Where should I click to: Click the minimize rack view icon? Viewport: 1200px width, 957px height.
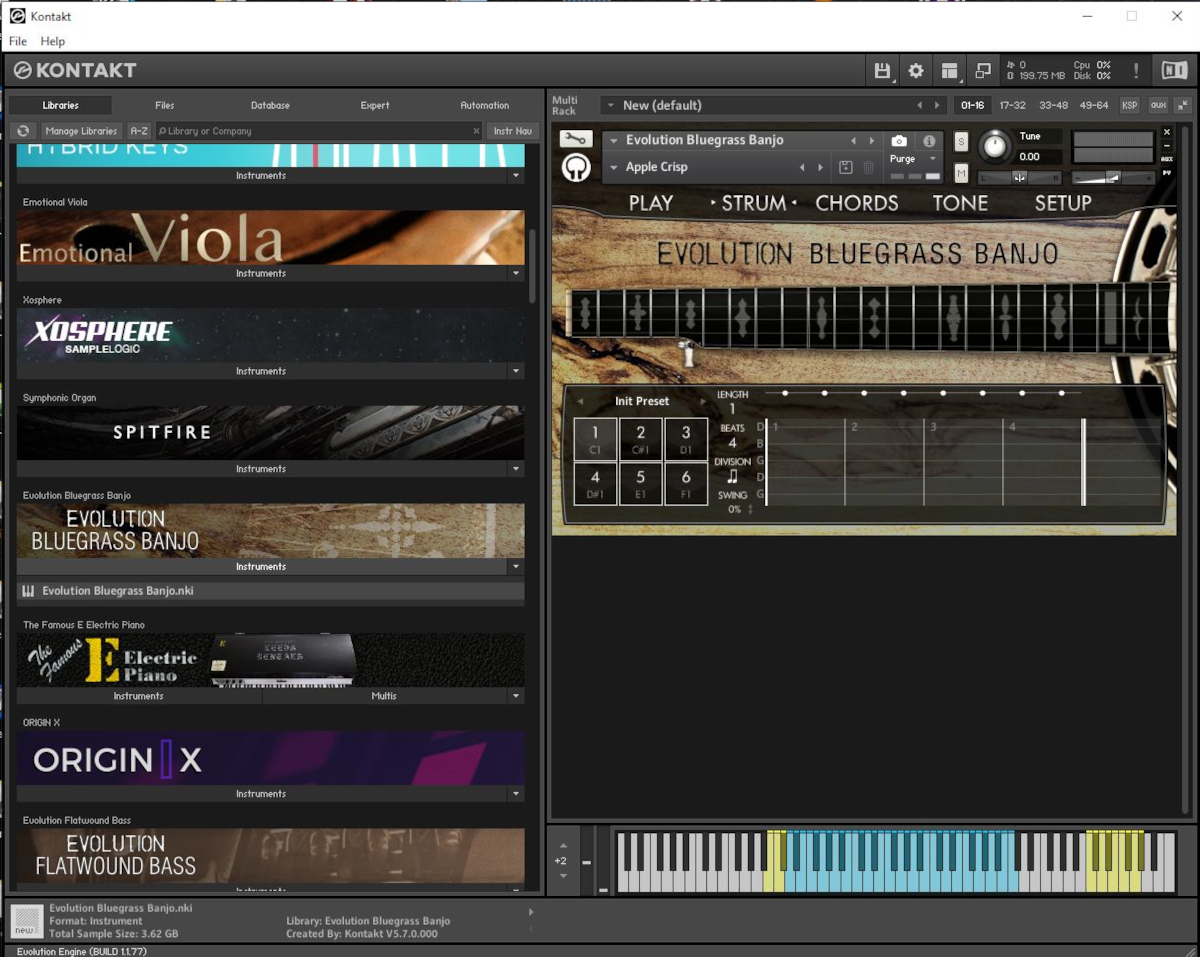[983, 71]
